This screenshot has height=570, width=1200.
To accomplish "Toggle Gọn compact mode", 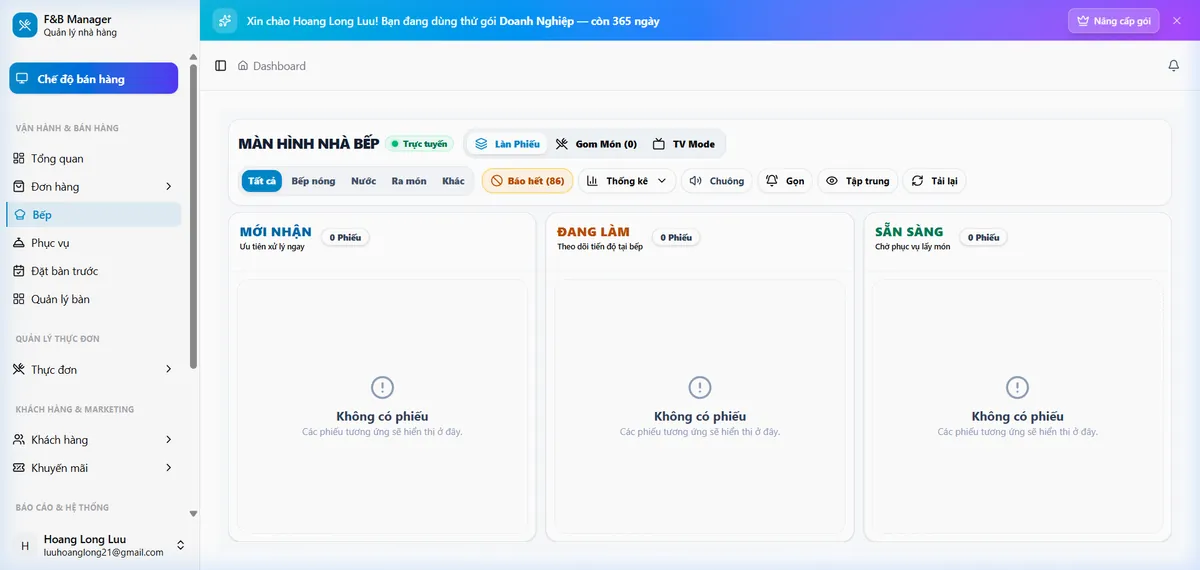I will (x=785, y=181).
